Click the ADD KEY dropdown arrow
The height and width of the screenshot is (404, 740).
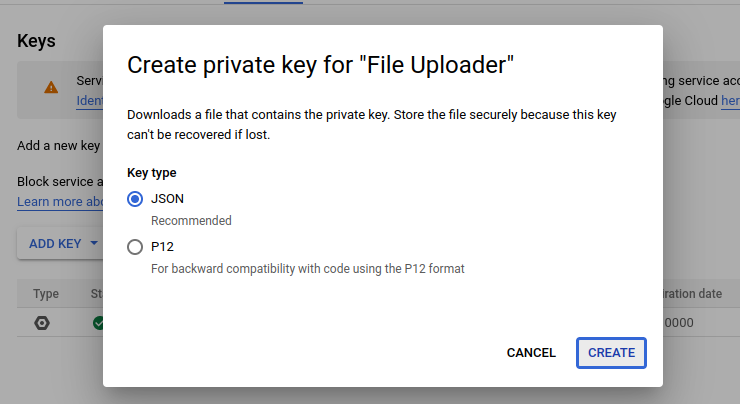coord(94,243)
